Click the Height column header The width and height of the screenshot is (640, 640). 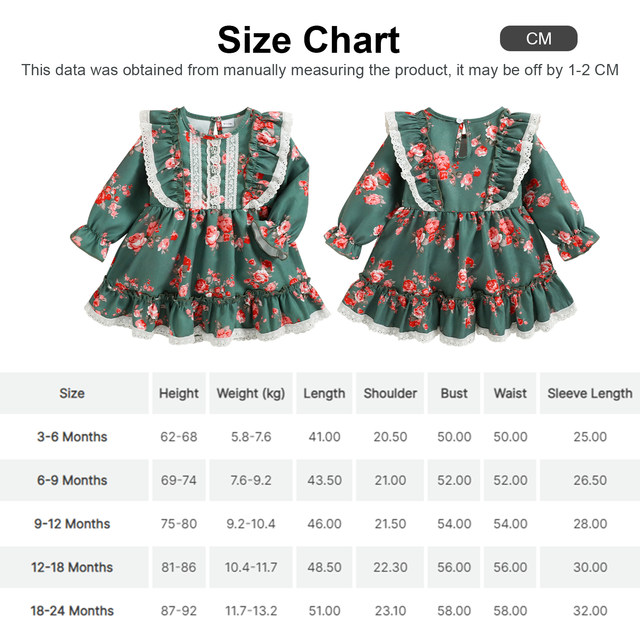[179, 393]
